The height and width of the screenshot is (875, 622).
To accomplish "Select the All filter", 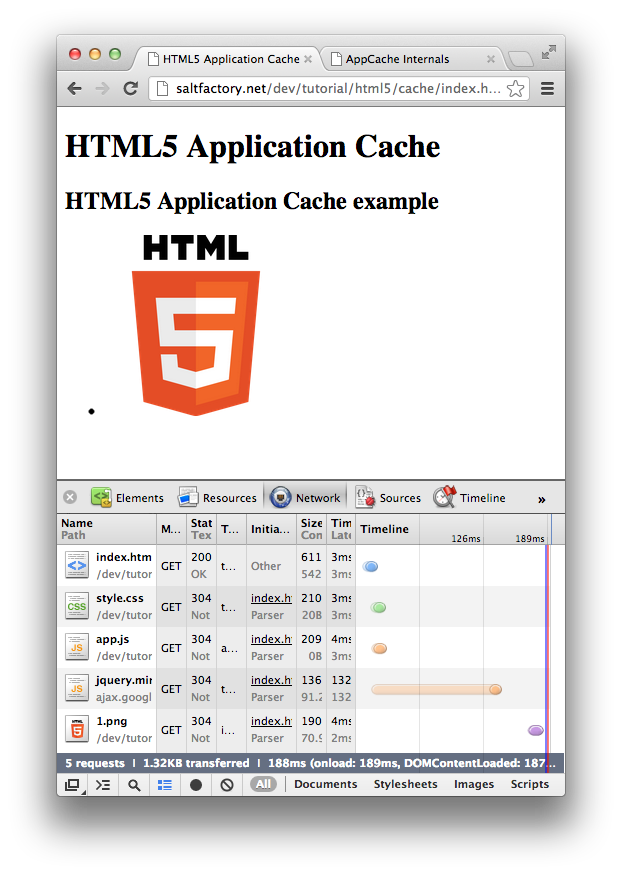I will [263, 784].
